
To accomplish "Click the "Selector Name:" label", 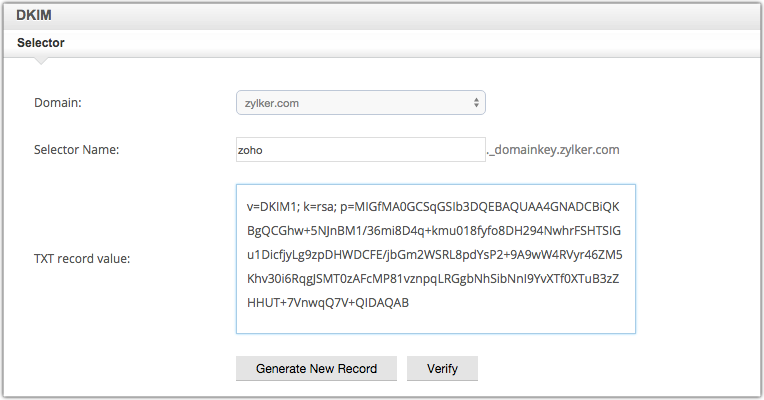I will point(77,150).
